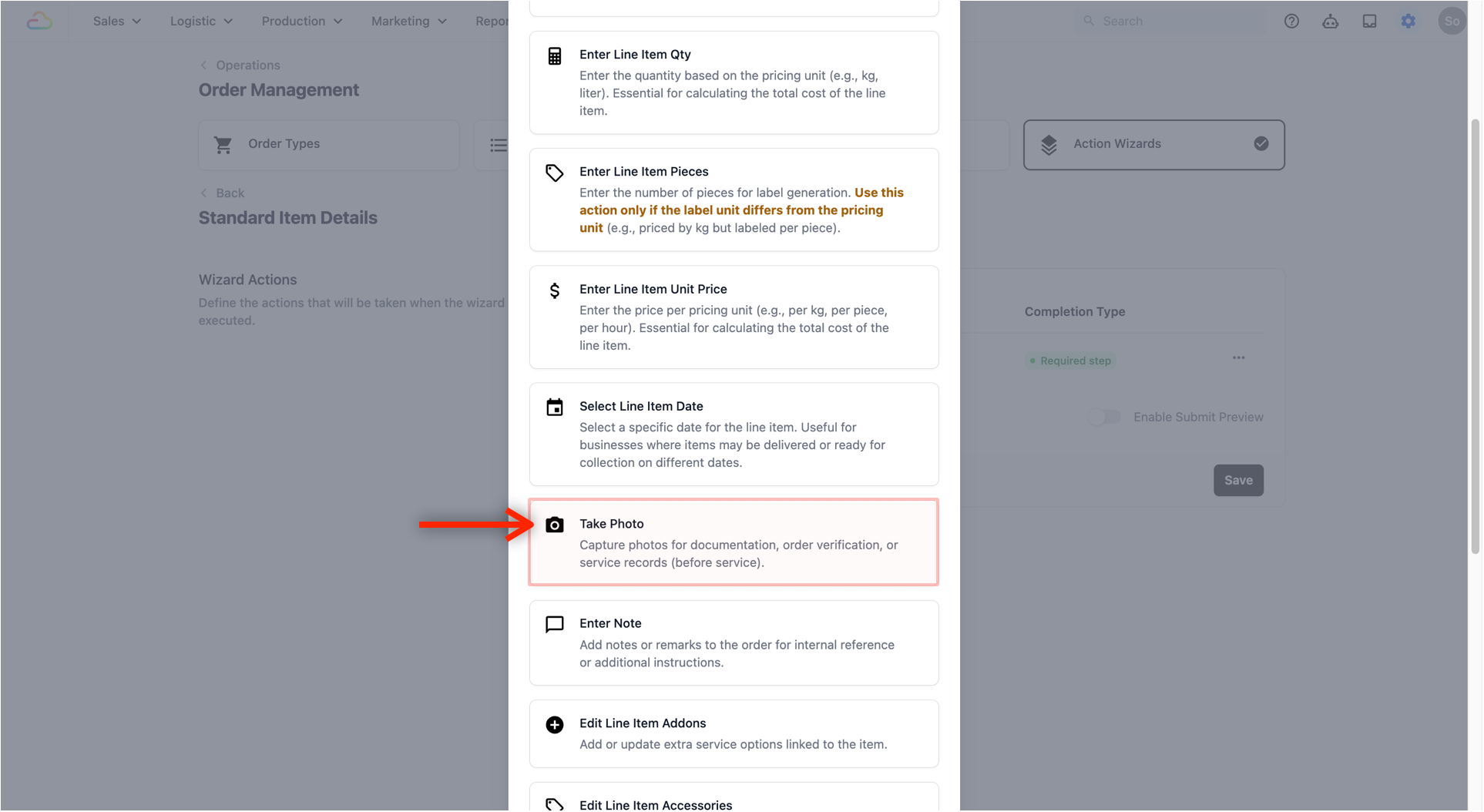Click the checkmark badge on Action Wizards

click(1261, 143)
